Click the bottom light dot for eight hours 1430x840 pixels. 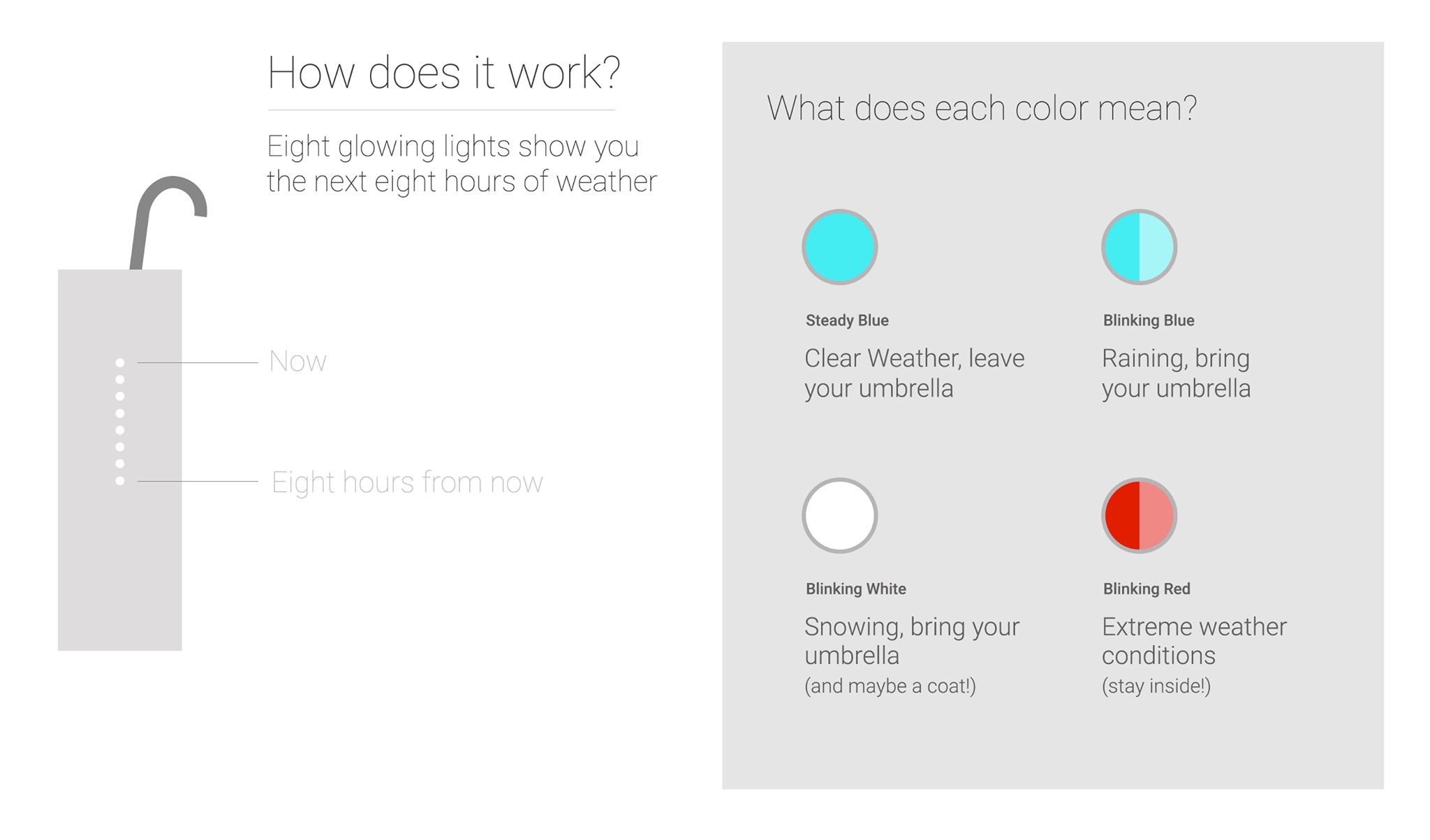[120, 480]
